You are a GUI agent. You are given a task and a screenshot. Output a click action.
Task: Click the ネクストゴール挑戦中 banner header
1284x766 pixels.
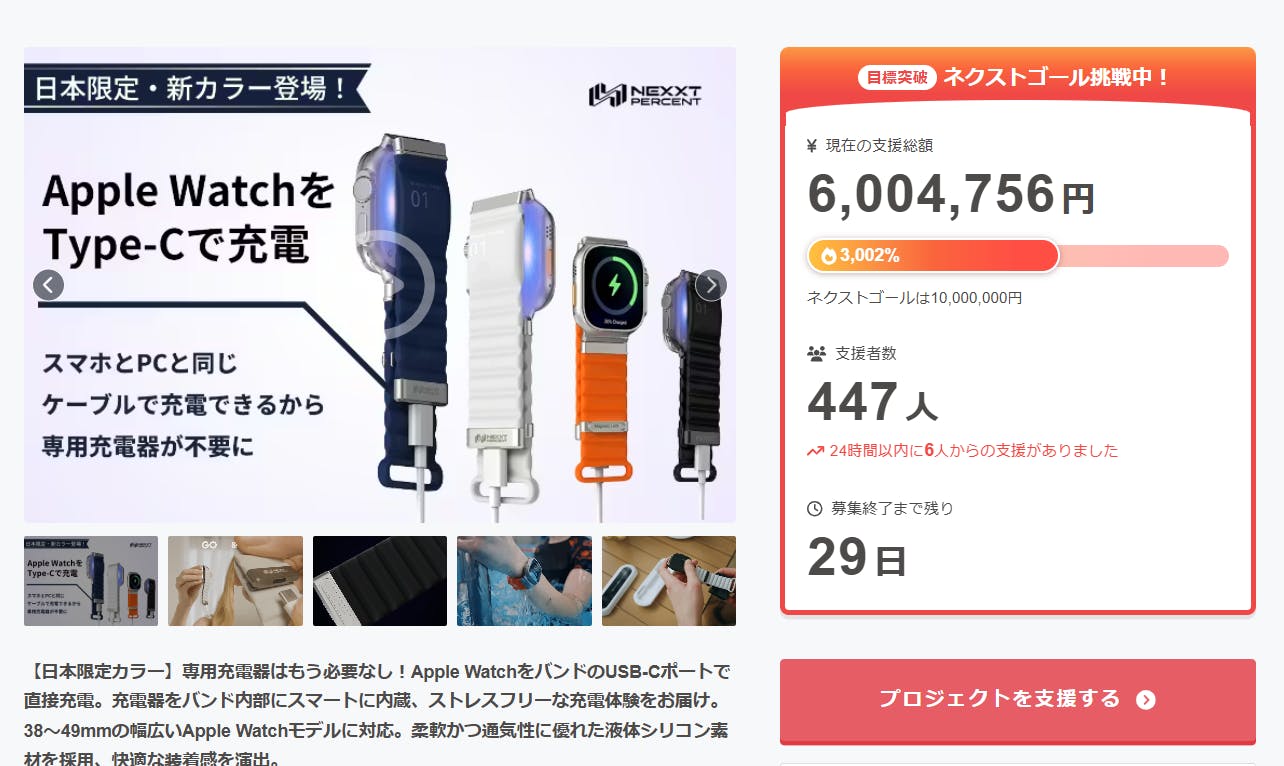coord(1018,77)
